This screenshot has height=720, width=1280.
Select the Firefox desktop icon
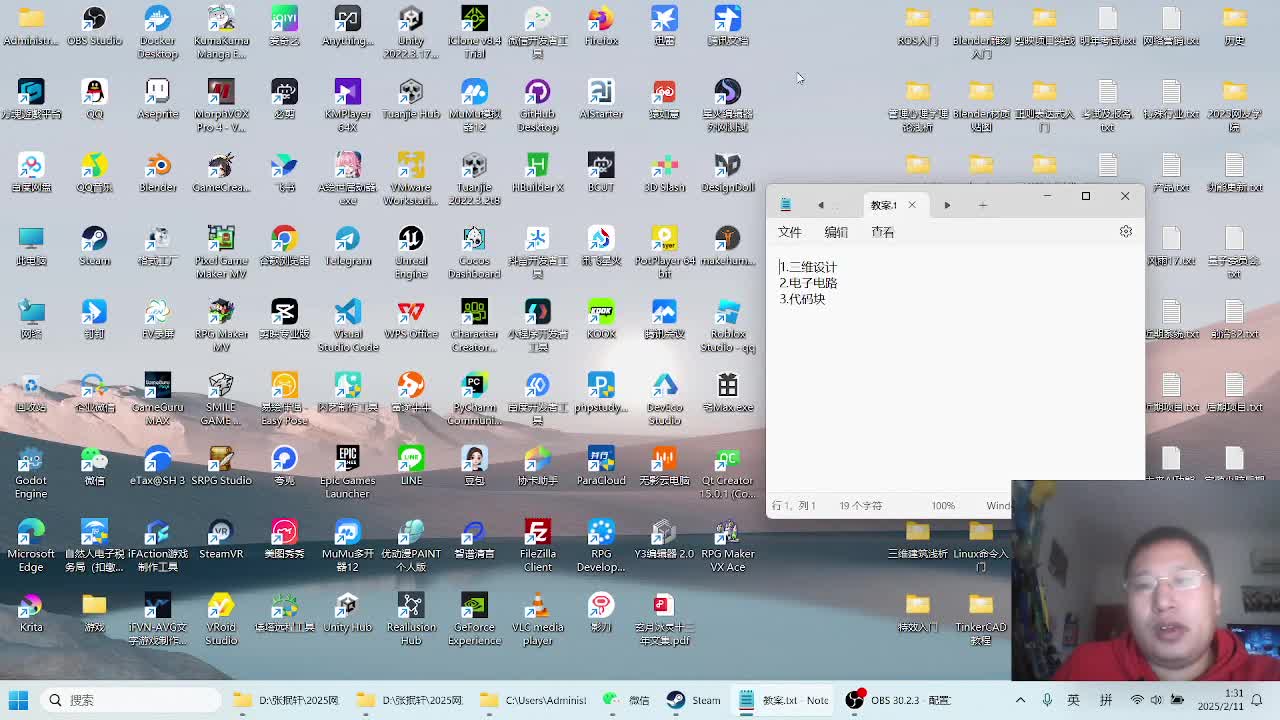[x=601, y=27]
